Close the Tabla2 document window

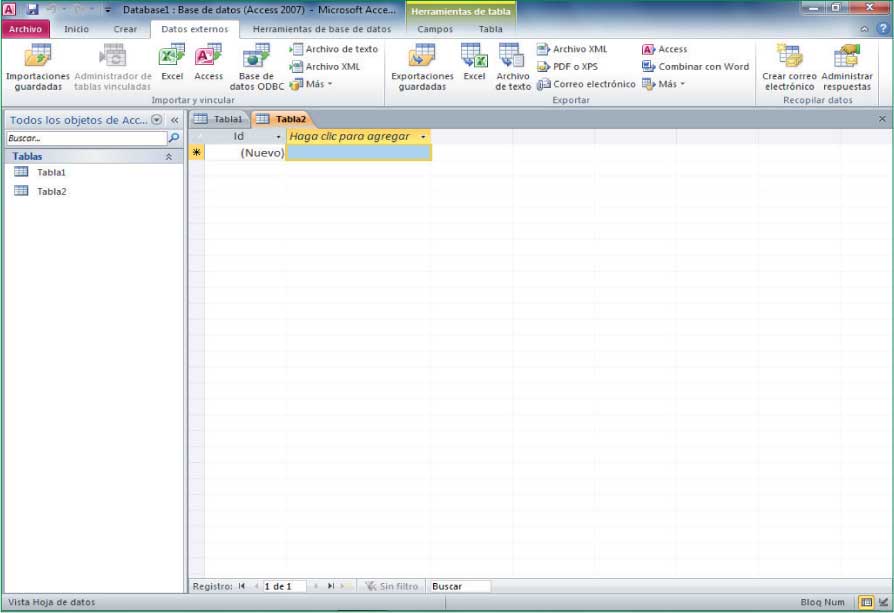tap(882, 119)
